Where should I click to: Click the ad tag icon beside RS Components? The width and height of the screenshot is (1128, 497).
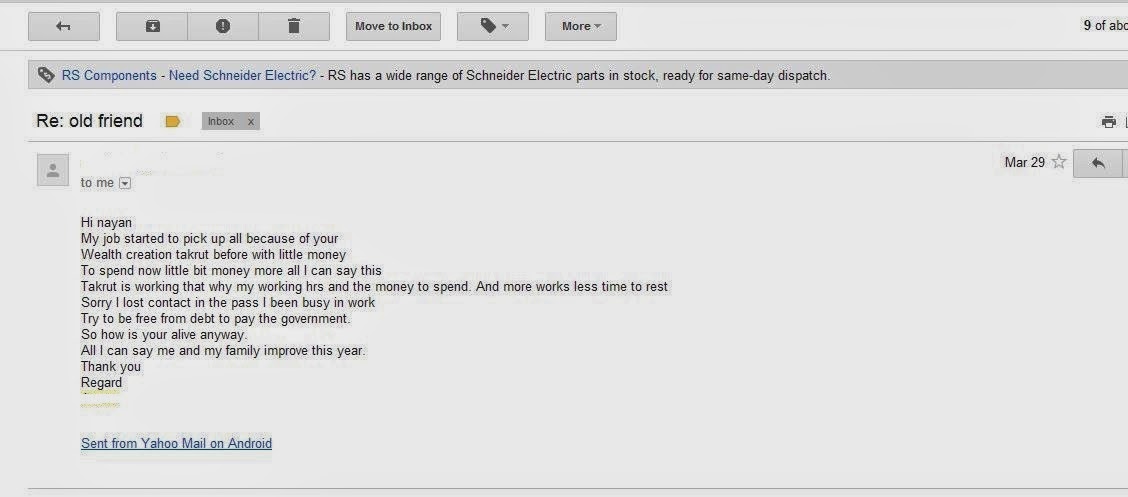click(46, 75)
